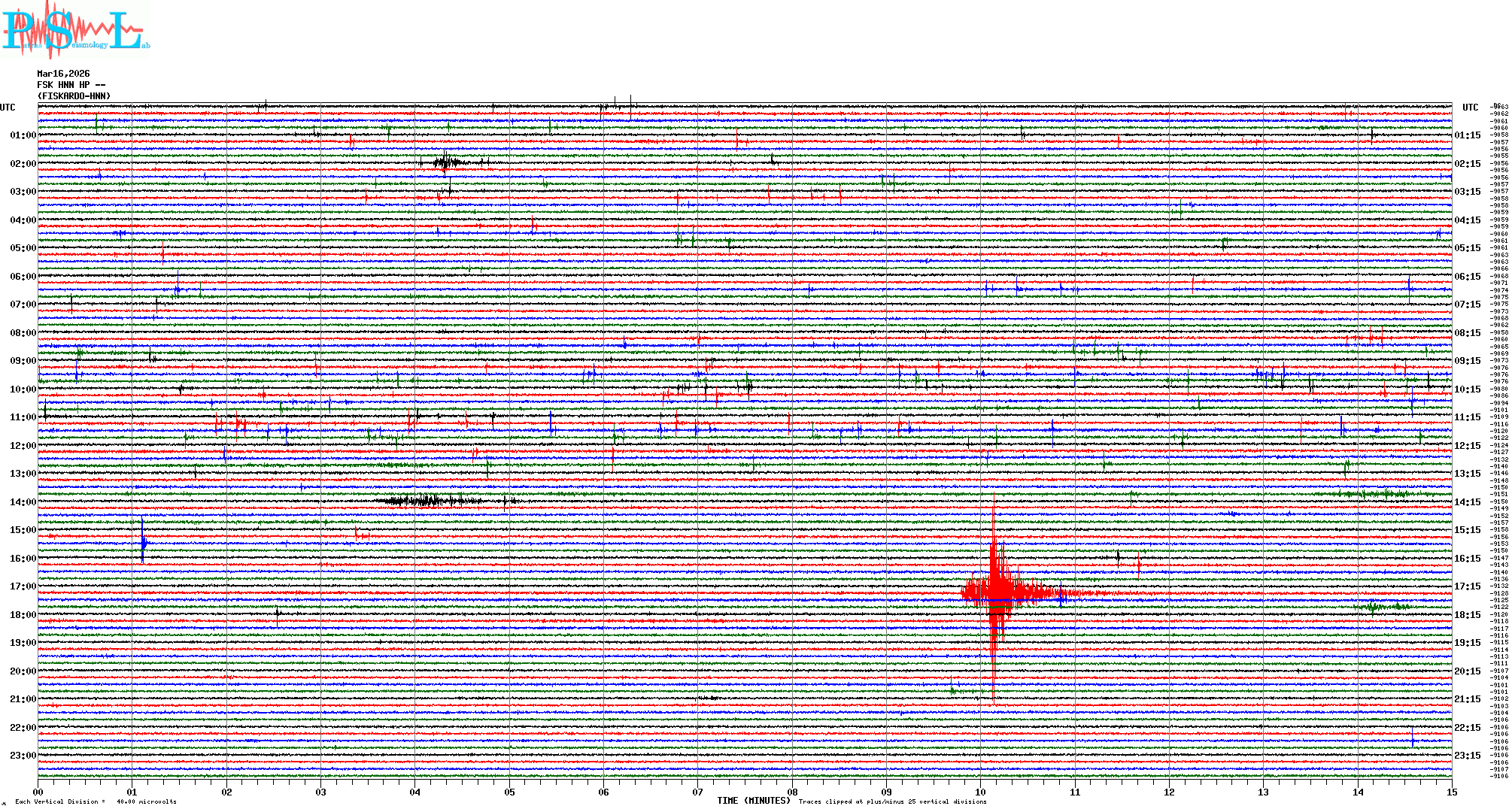Click the black event on 02:00 trace
The image size is (1512, 812).
[x=446, y=162]
